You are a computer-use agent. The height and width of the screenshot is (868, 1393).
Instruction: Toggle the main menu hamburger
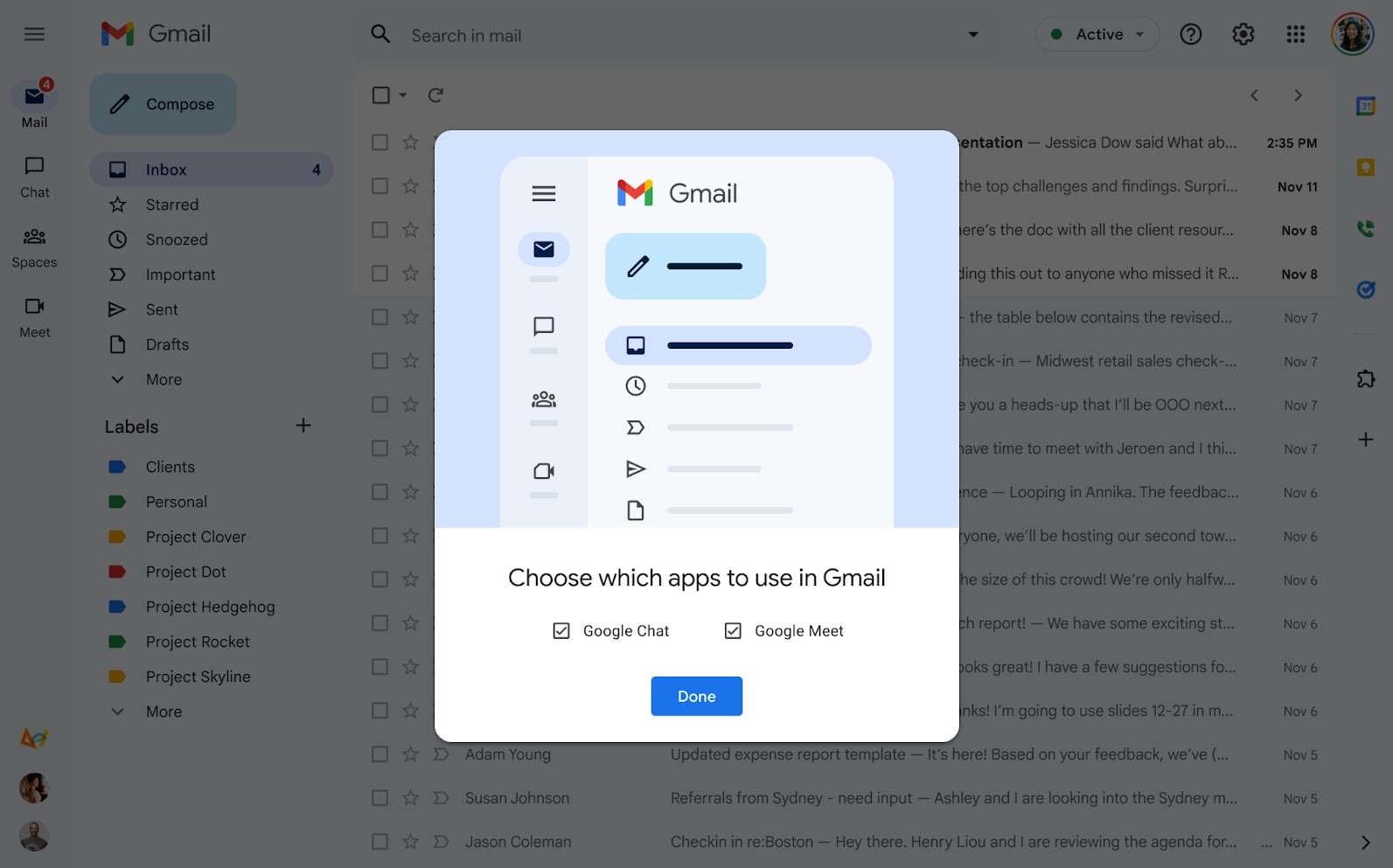pyautogui.click(x=34, y=34)
